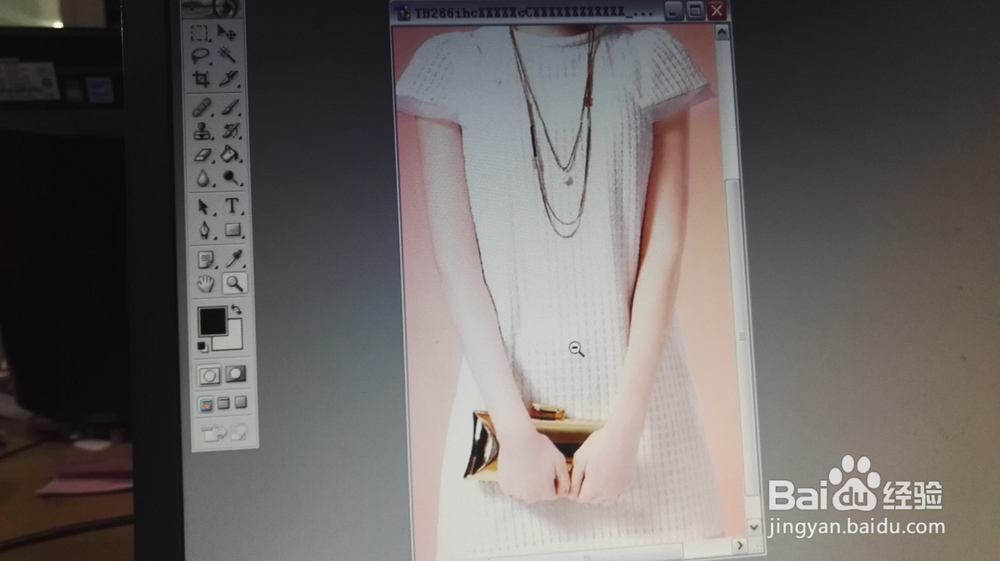The height and width of the screenshot is (561, 1000).
Task: Click the Adobe Online toolbox header image
Action: [x=212, y=8]
